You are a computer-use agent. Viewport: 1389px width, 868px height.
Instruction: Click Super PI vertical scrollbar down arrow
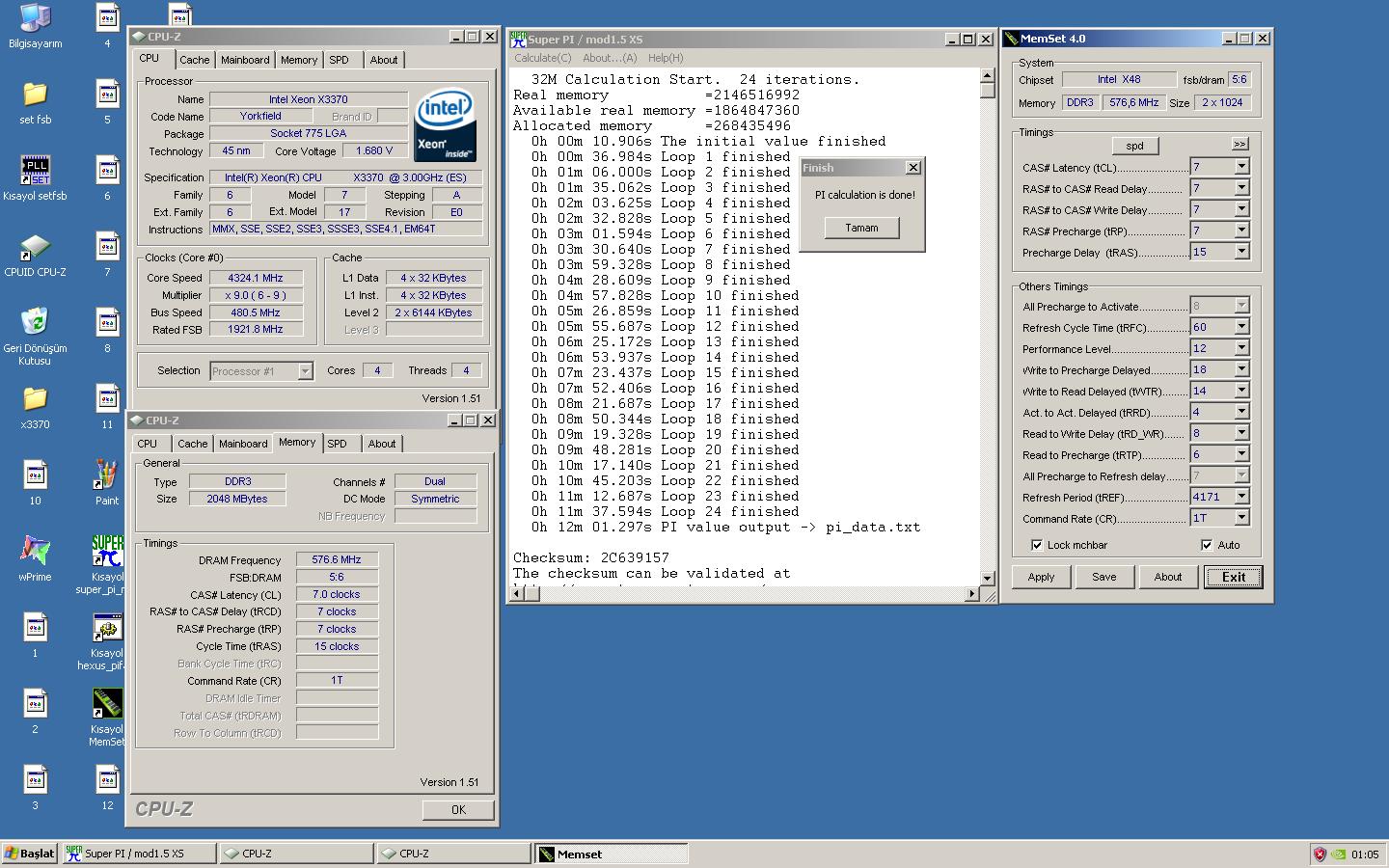(987, 578)
